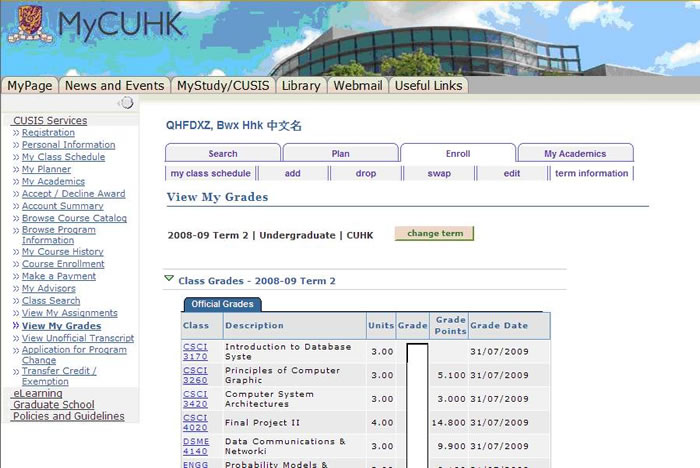The height and width of the screenshot is (468, 700).
Task: Open Accept / Decline Award link
Action: 74,194
